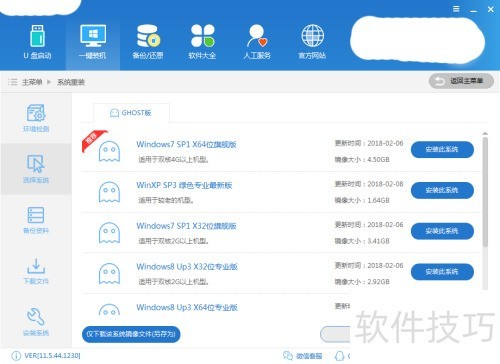Viewport: 500px width, 364px height.
Task: Open 人工服务 manual support
Action: [257, 42]
